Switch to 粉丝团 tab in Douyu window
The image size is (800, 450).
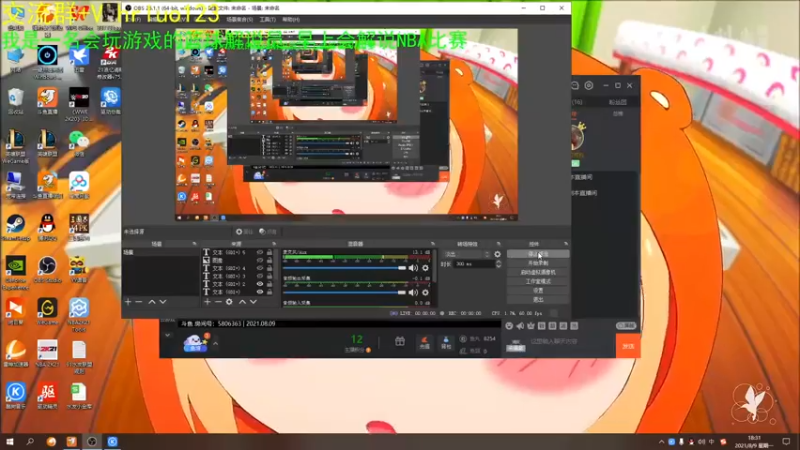click(617, 102)
